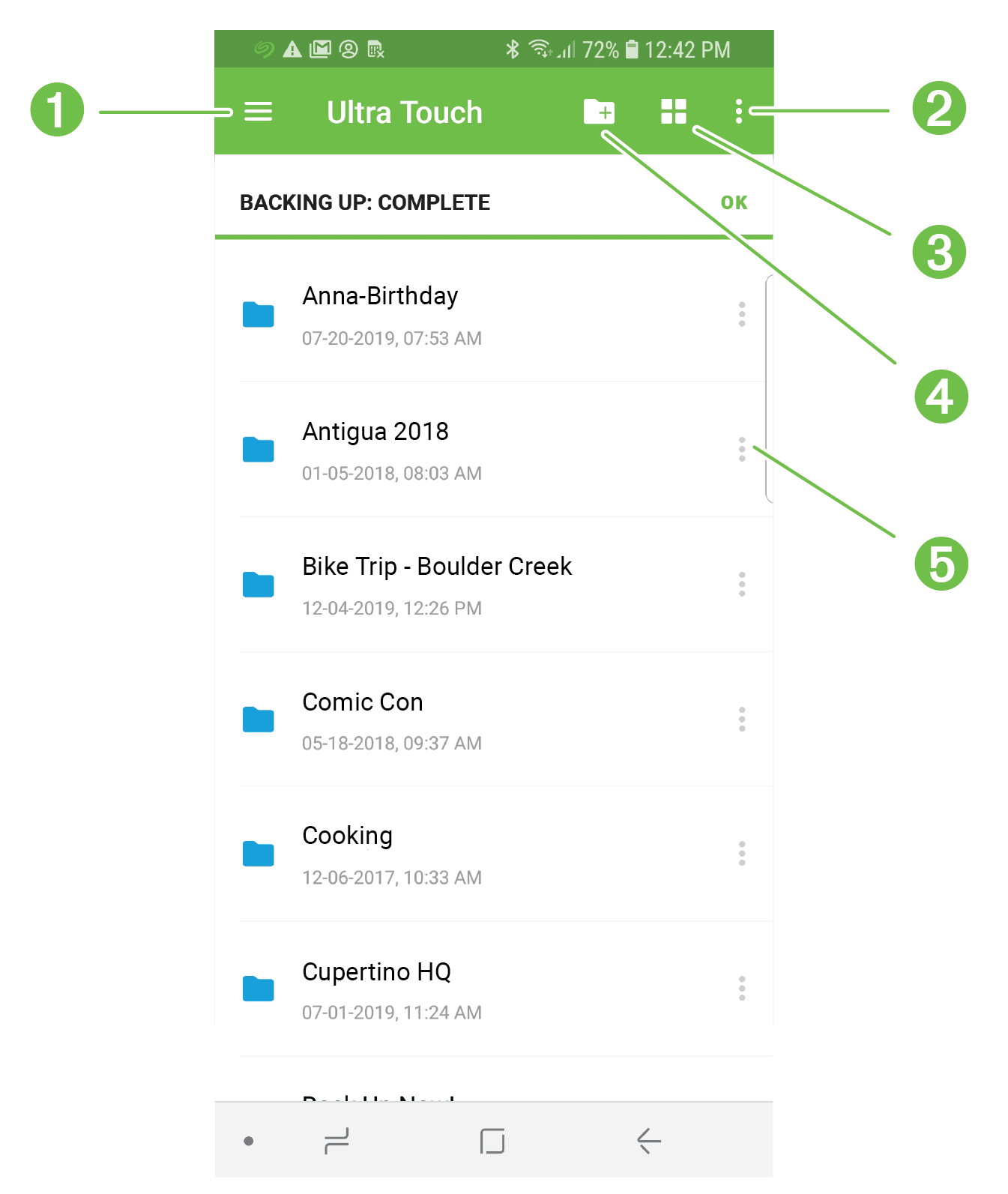Image resolution: width=1008 pixels, height=1194 pixels.
Task: Open options for Anna-Birthday folder
Action: 742,314
